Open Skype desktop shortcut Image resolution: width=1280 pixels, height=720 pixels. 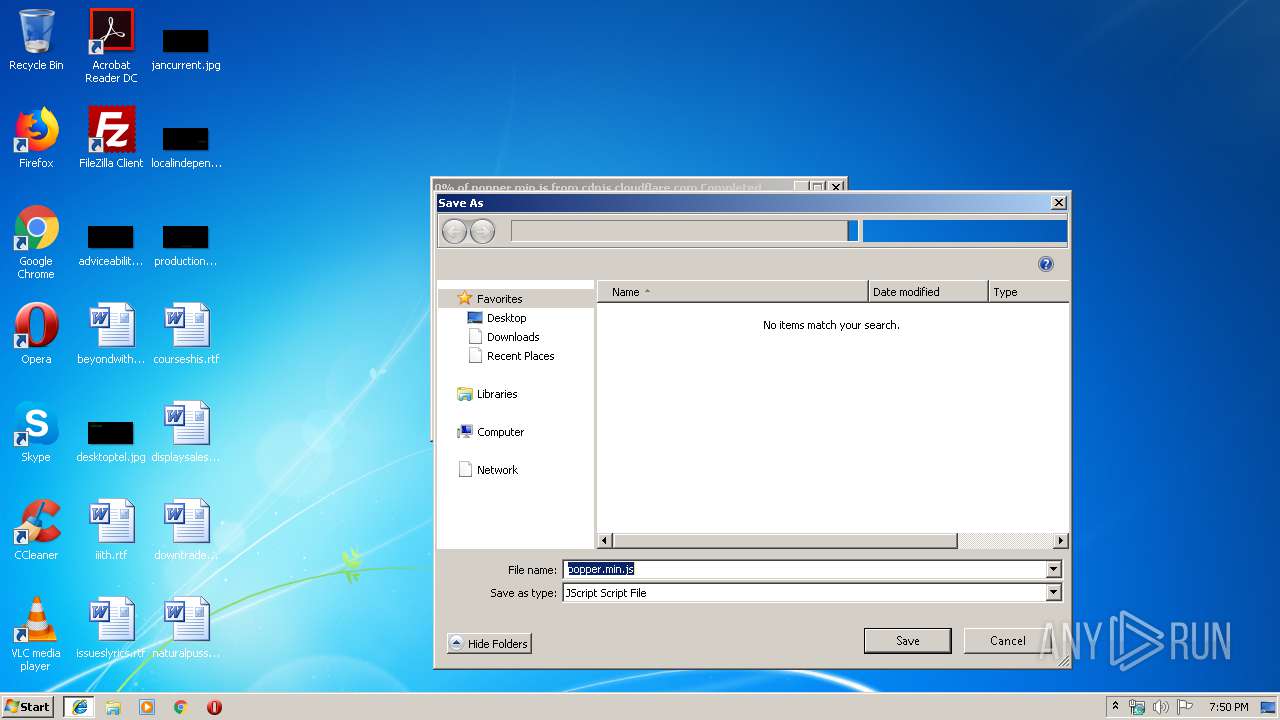(36, 432)
